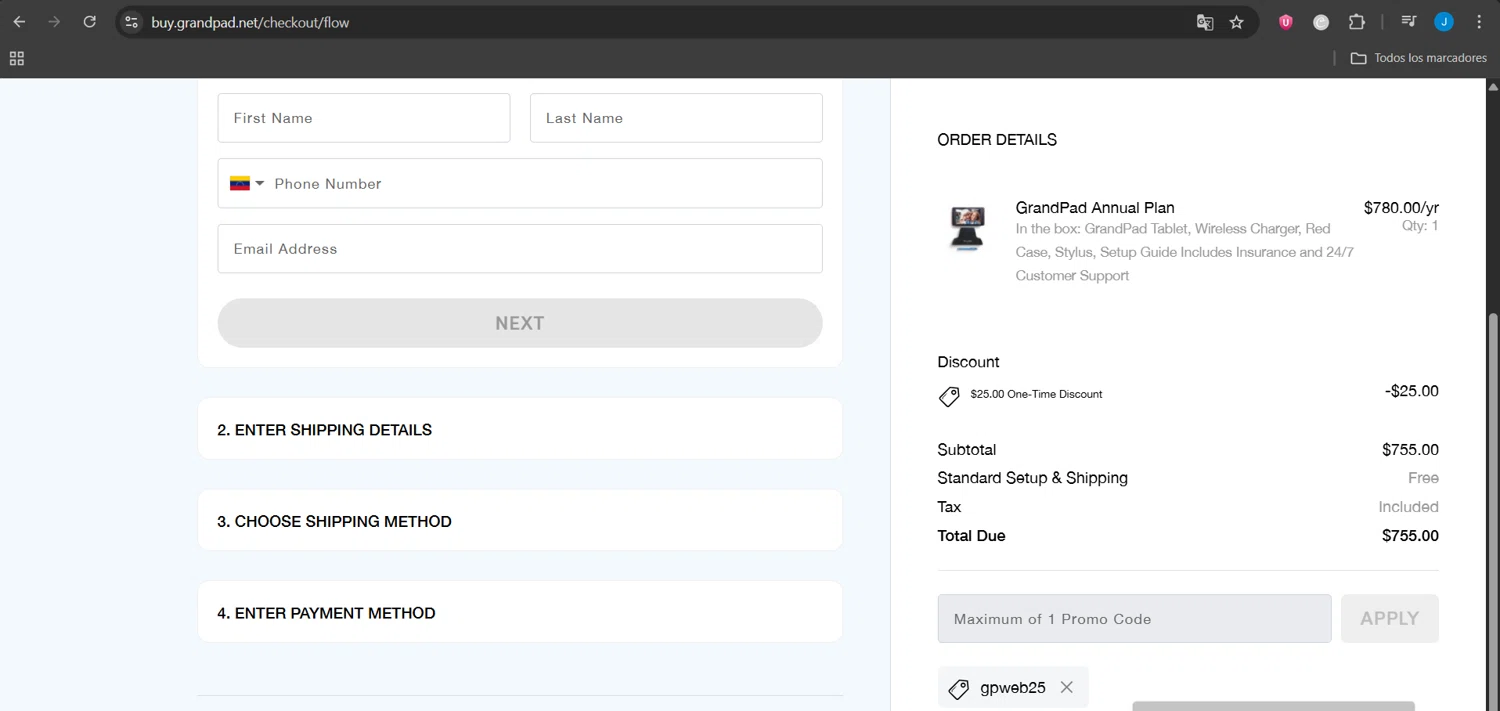Click the address bar URL
Viewport: 1500px width, 711px height.
point(250,22)
